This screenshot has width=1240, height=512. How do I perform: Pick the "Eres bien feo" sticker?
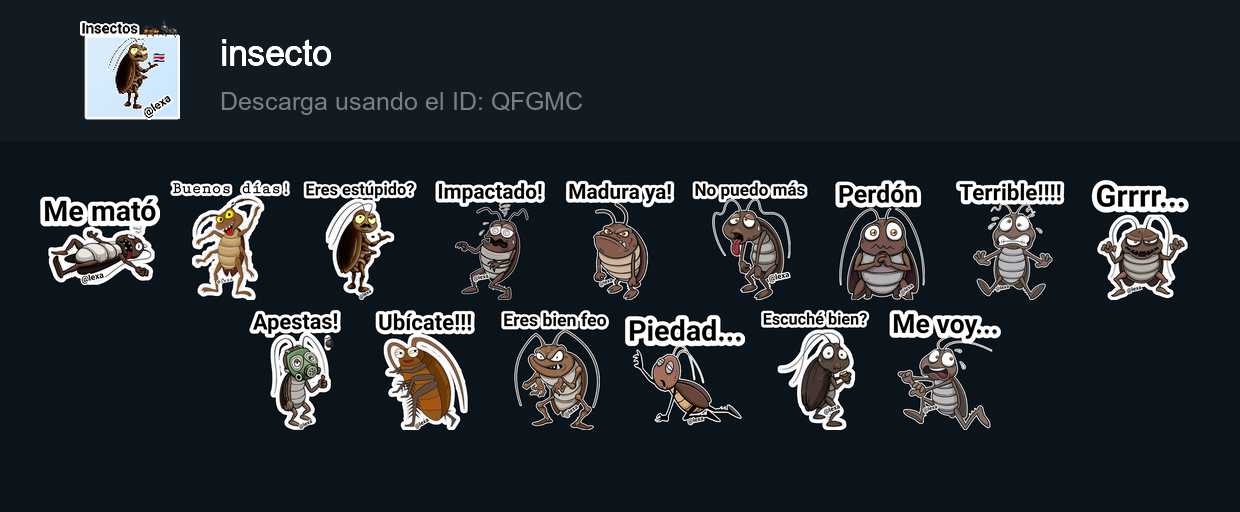[x=555, y=370]
